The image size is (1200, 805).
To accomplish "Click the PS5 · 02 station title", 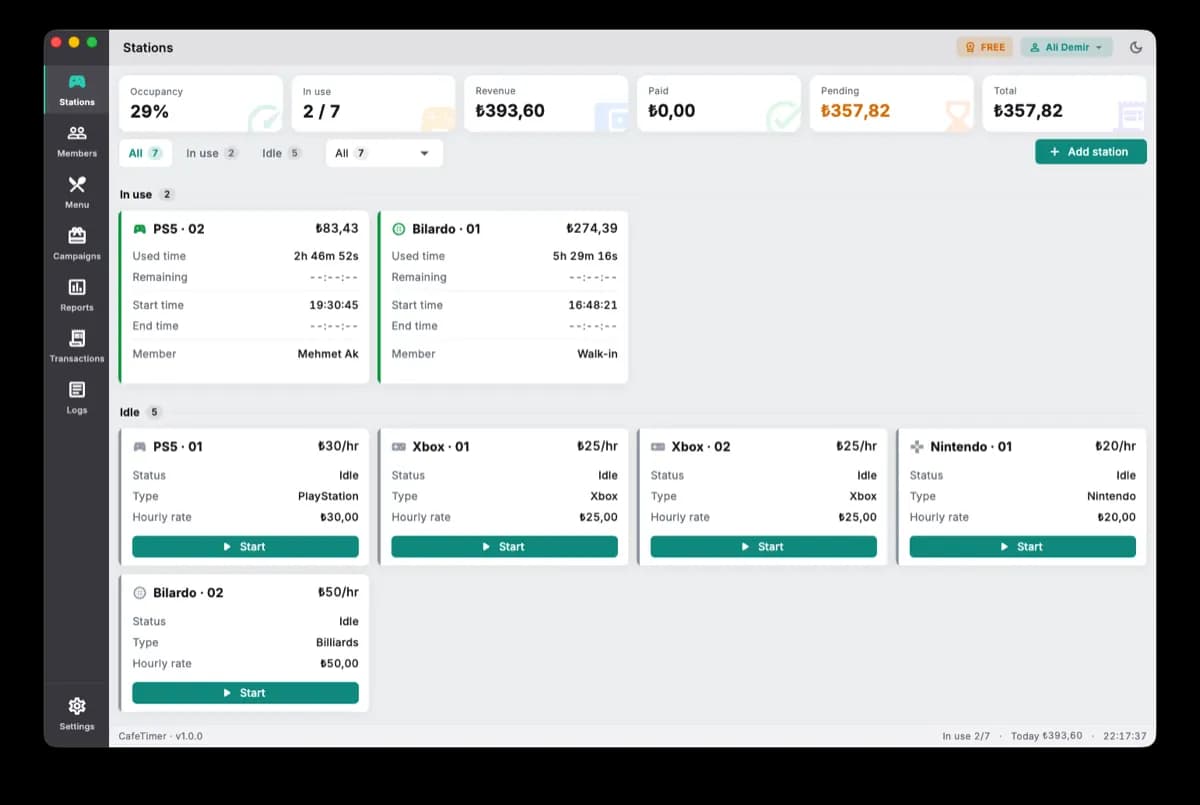I will [x=179, y=229].
